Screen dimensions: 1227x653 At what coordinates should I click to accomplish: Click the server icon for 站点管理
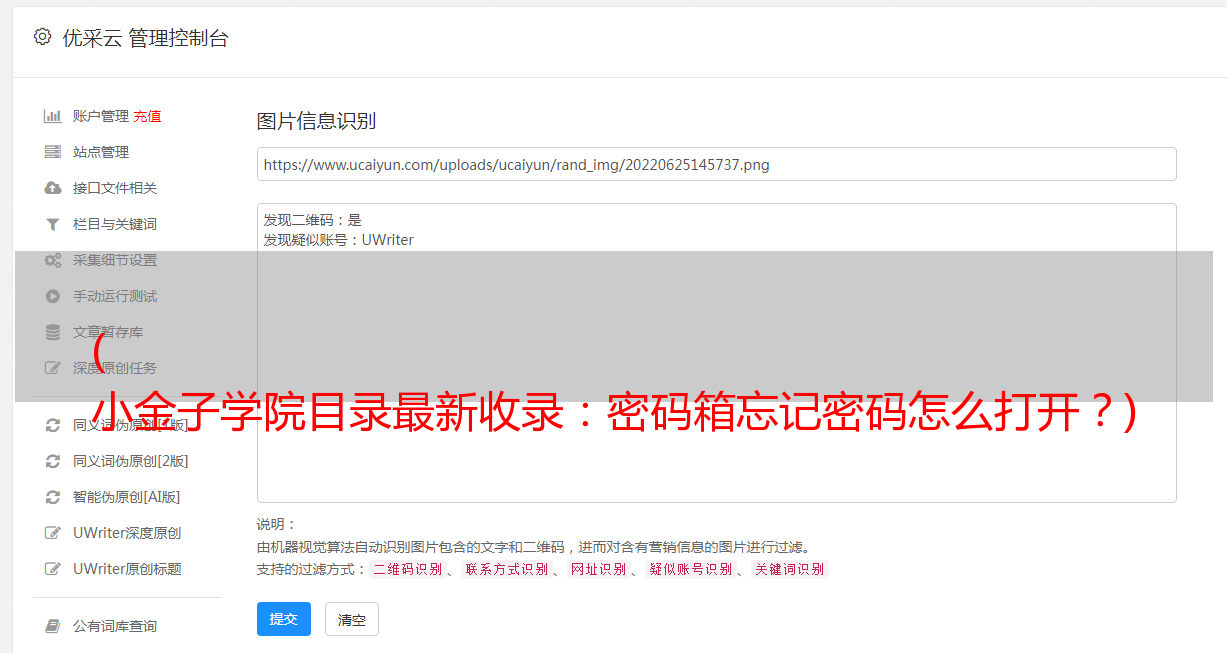tap(53, 152)
